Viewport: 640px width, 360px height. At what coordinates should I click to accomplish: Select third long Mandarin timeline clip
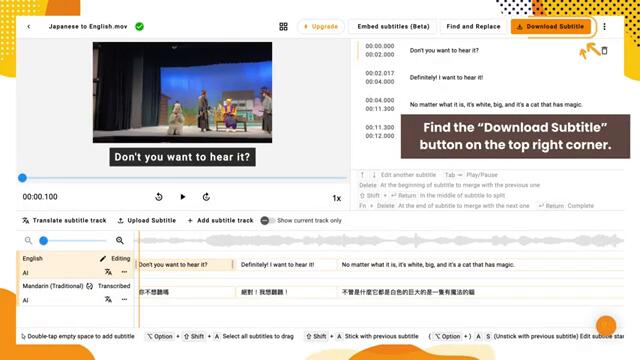[480, 292]
